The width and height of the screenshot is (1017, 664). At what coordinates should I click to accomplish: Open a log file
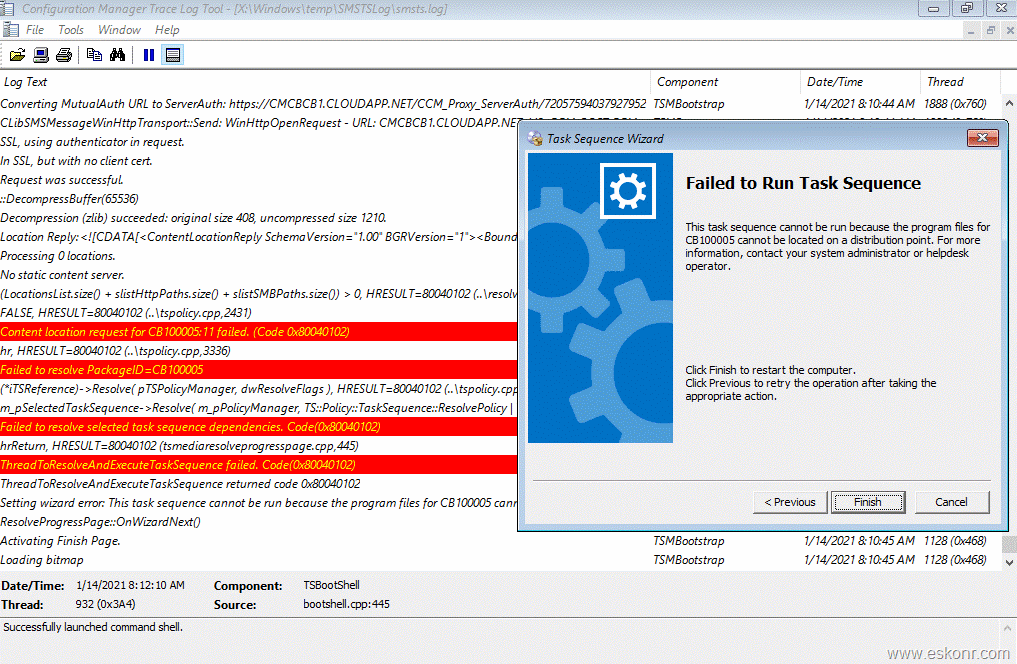[17, 54]
